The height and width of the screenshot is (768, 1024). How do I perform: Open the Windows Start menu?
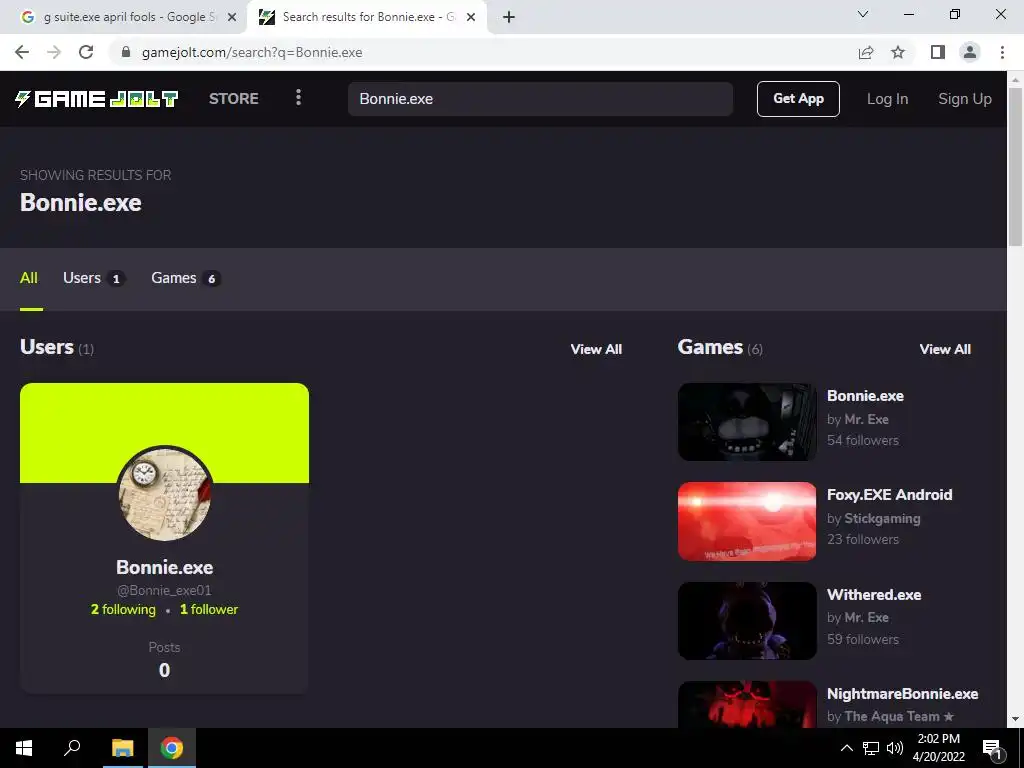(x=24, y=748)
